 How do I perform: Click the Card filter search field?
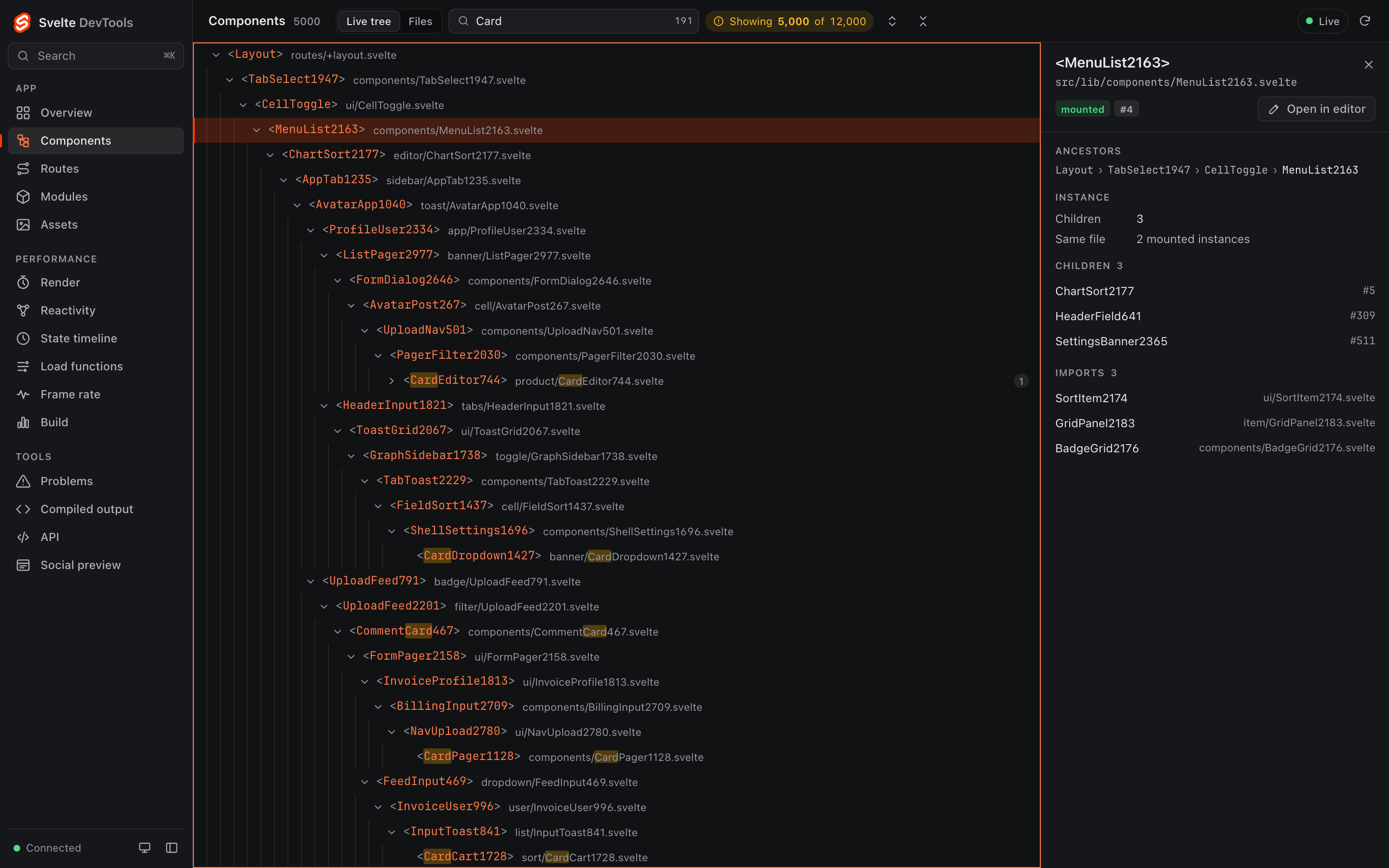click(x=573, y=21)
